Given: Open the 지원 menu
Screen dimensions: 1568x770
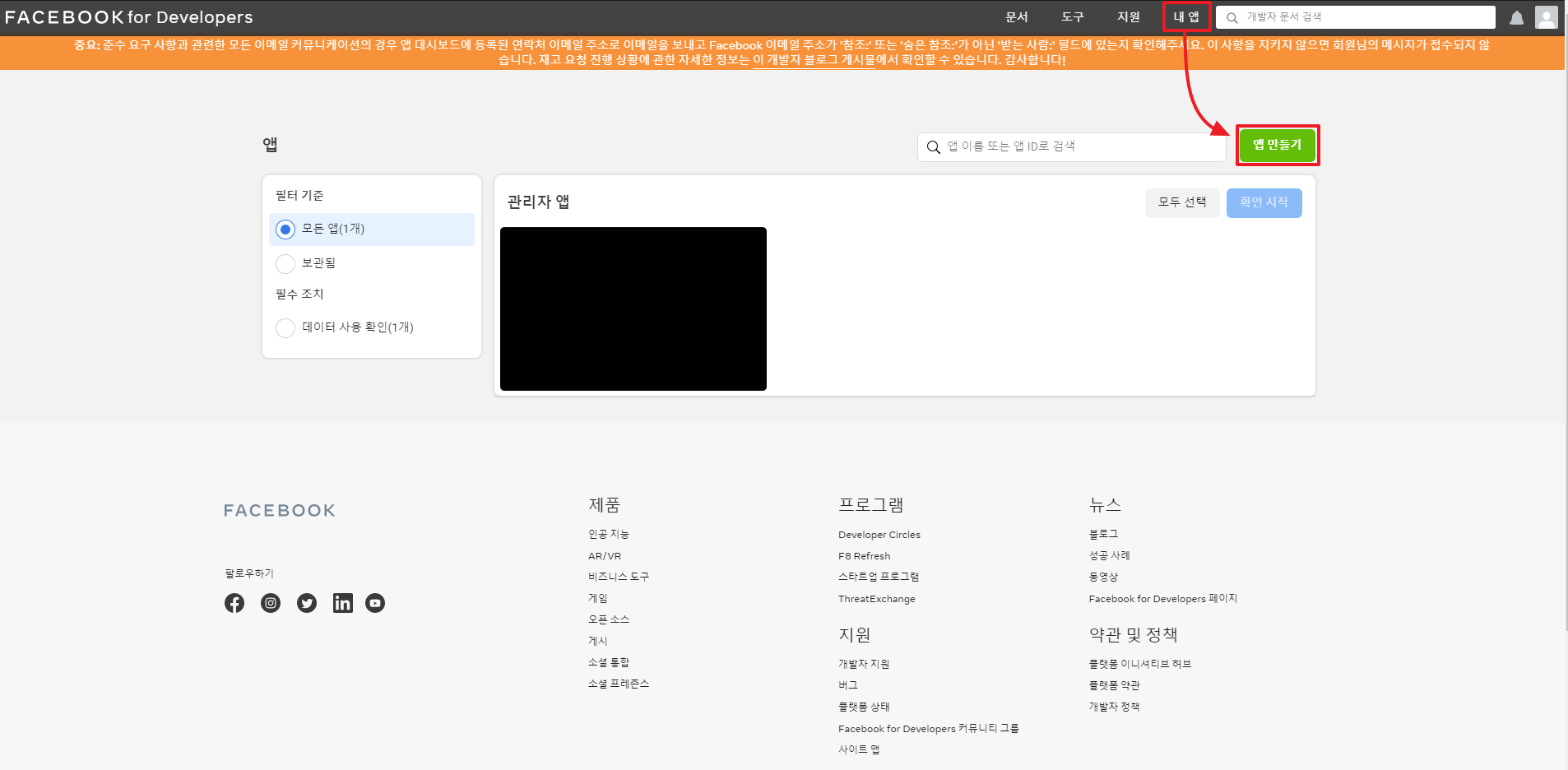Looking at the screenshot, I should click(x=1129, y=17).
